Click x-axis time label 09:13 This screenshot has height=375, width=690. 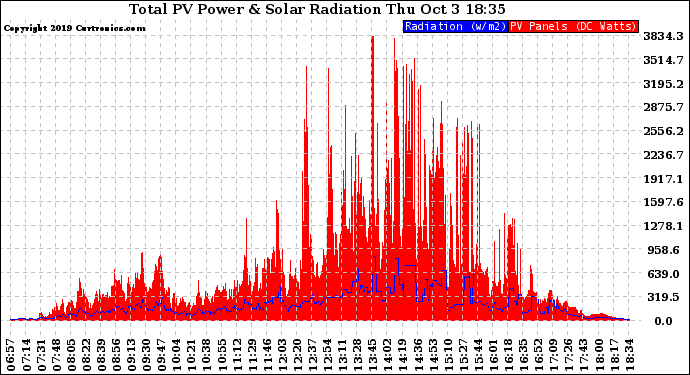click(x=132, y=354)
